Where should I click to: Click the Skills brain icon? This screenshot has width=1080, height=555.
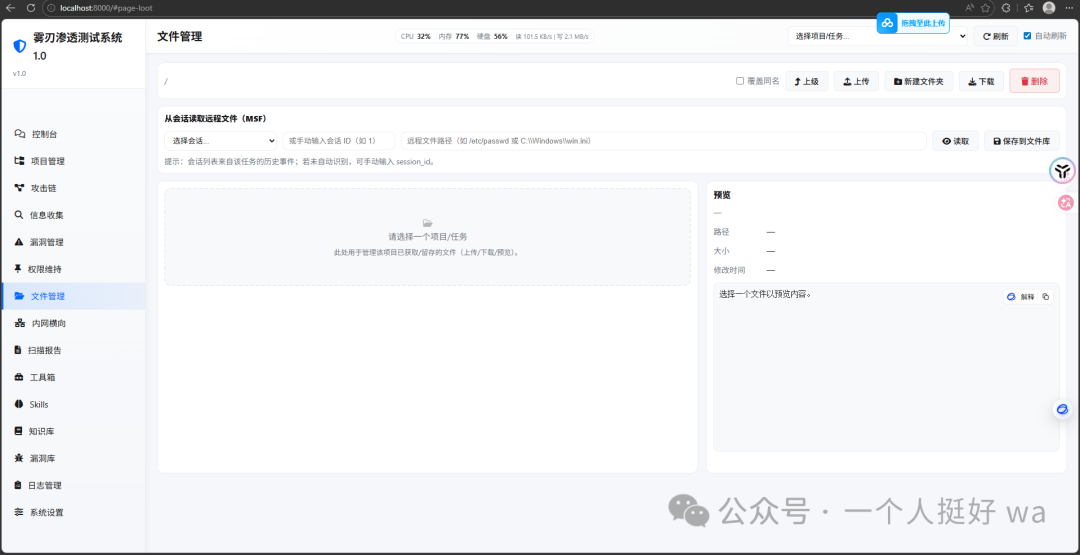(19, 404)
